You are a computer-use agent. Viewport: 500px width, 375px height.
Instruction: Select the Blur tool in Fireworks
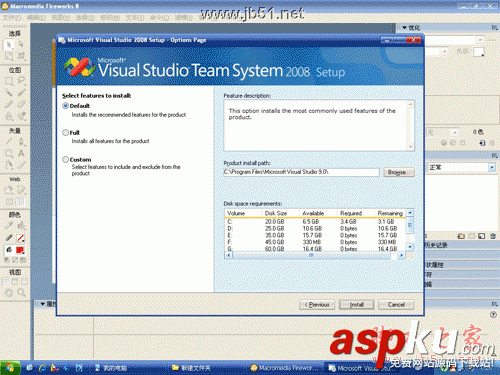[x=9, y=116]
